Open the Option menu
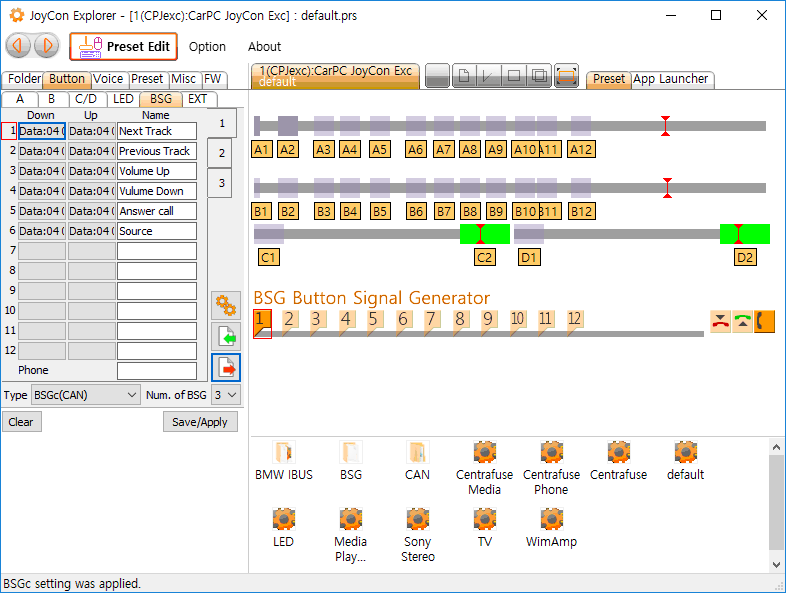The image size is (786, 593). 207,47
